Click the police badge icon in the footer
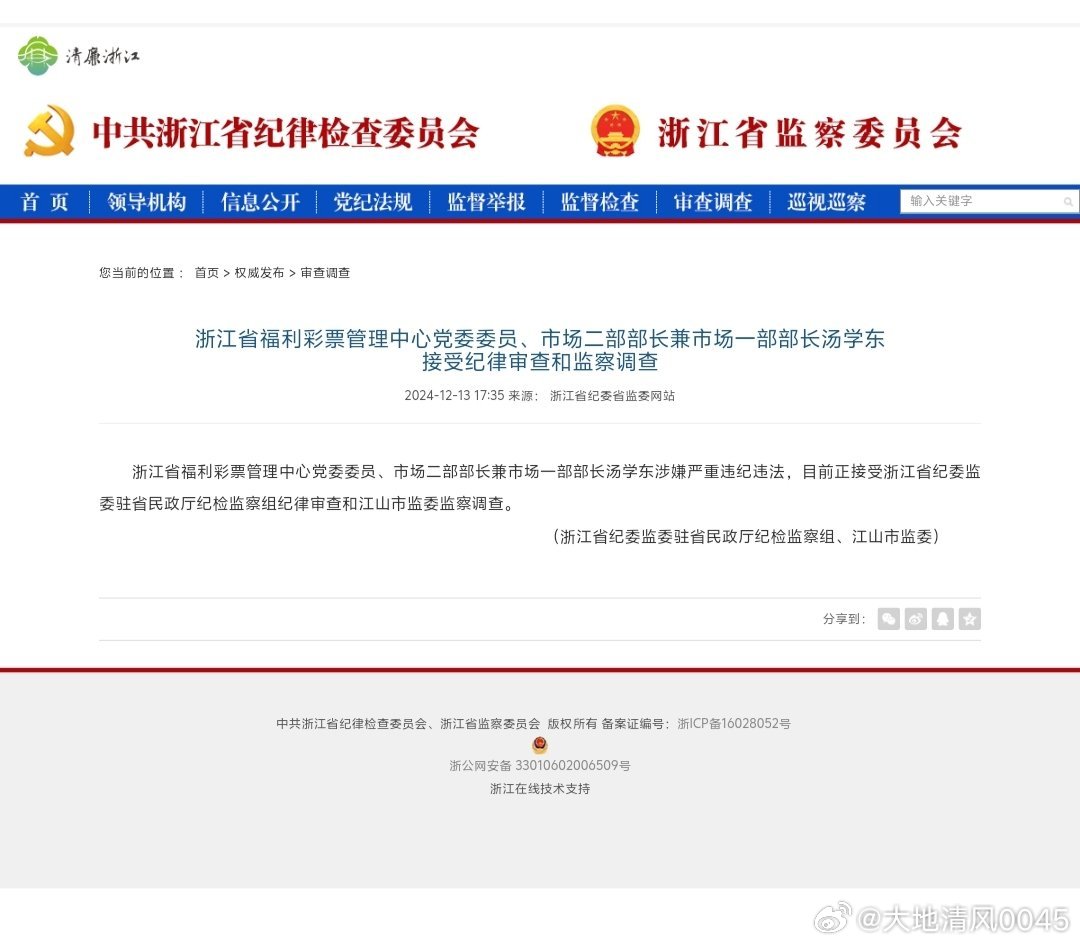 click(540, 744)
